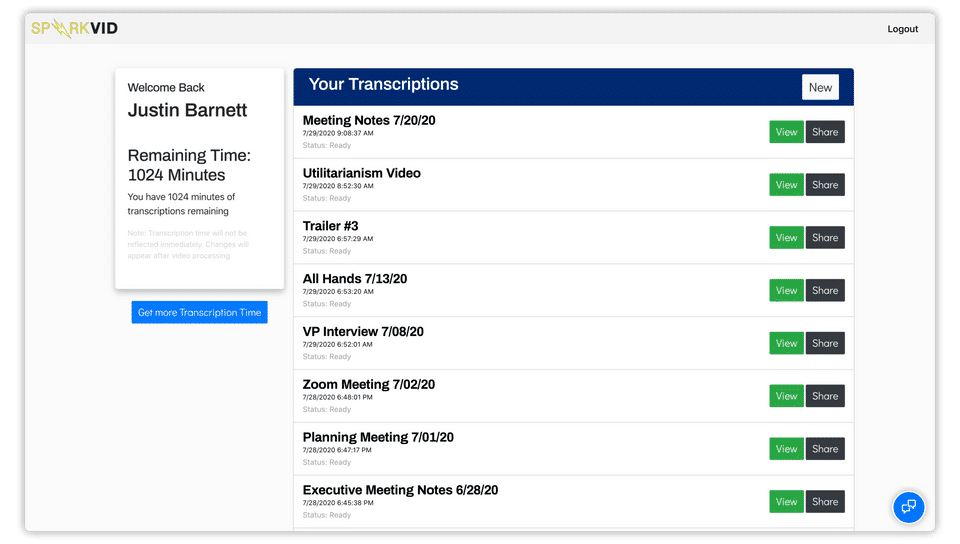960x544 pixels.
Task: Click the SparkVid logo
Action: 74,28
